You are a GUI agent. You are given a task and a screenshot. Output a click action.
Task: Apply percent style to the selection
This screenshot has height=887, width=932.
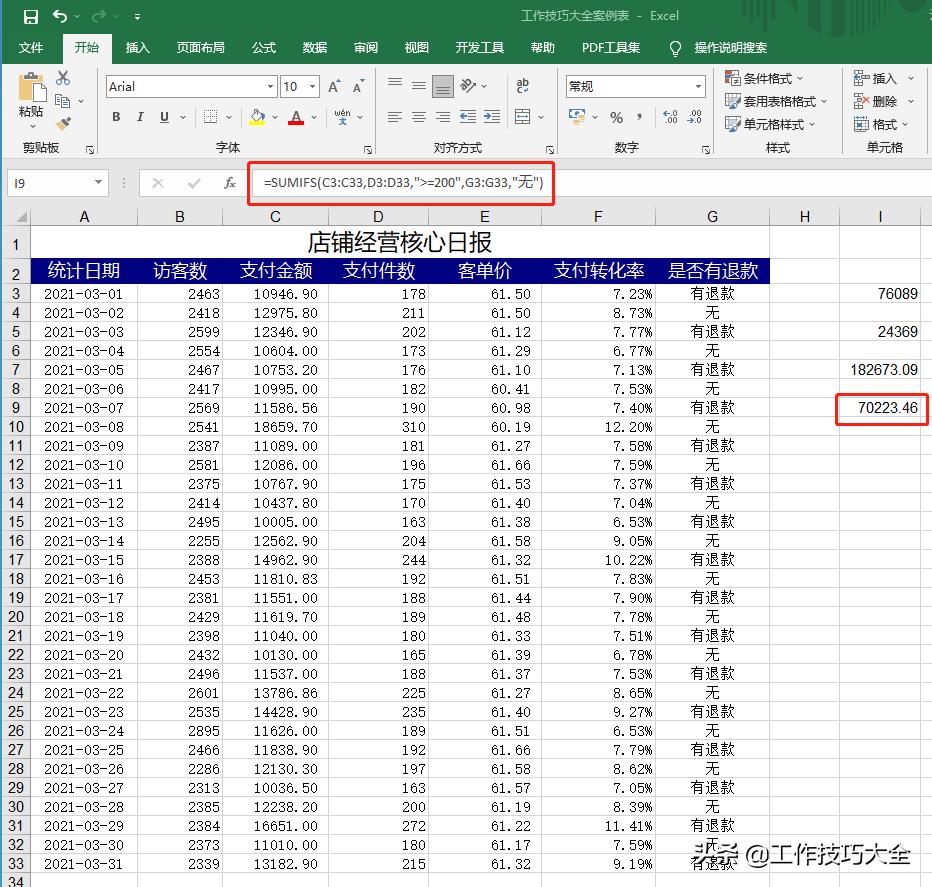(616, 115)
